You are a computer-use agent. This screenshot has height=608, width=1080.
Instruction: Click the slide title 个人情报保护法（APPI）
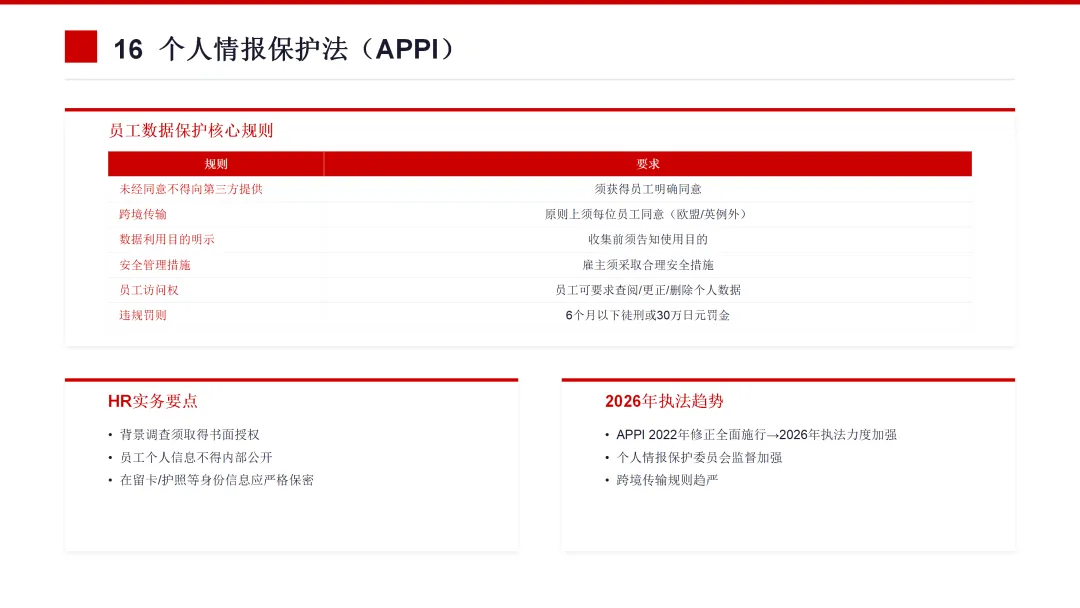[307, 49]
